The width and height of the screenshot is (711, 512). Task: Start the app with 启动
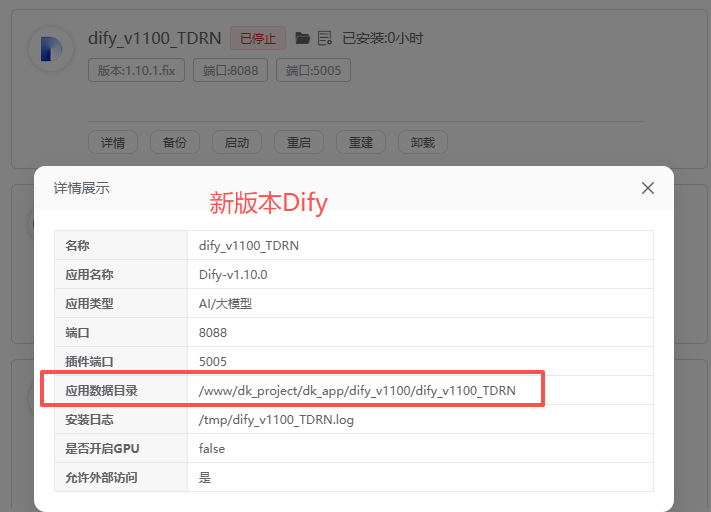pos(237,143)
